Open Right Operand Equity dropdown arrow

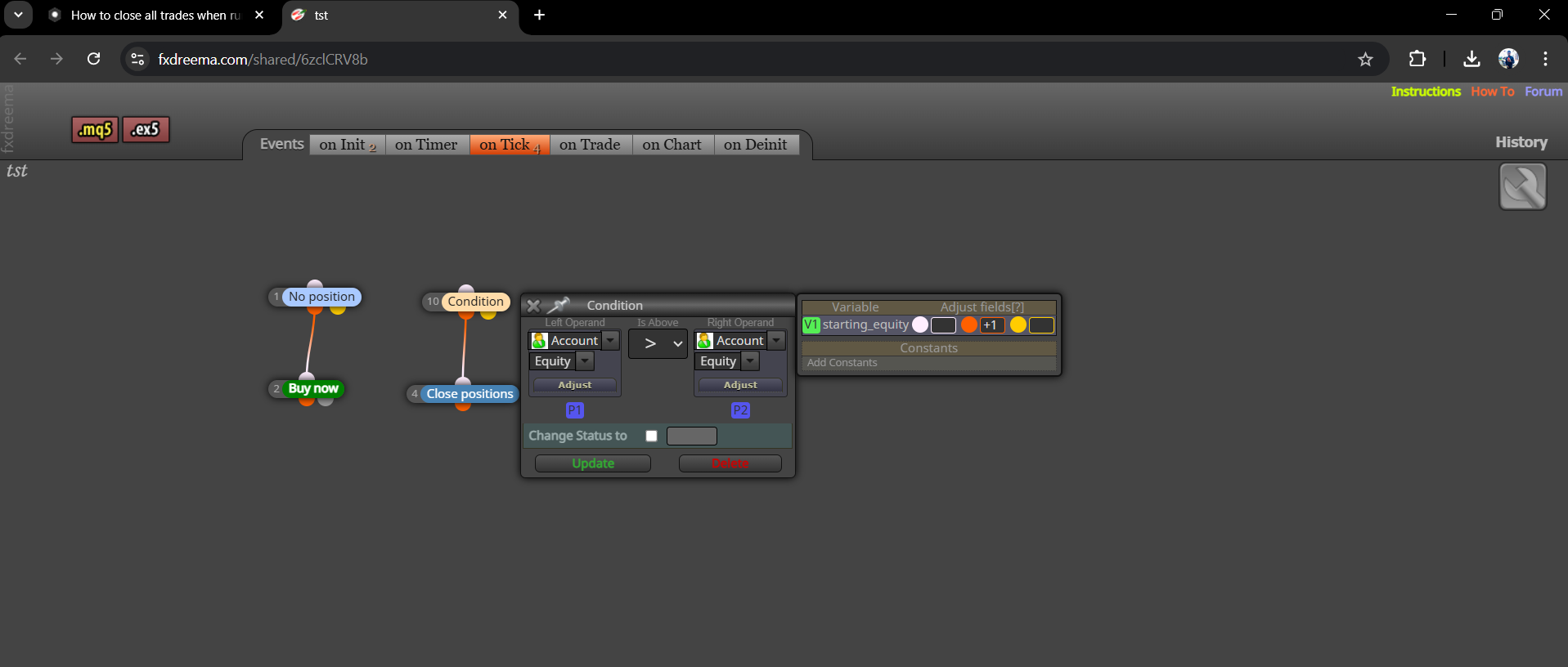coord(750,361)
